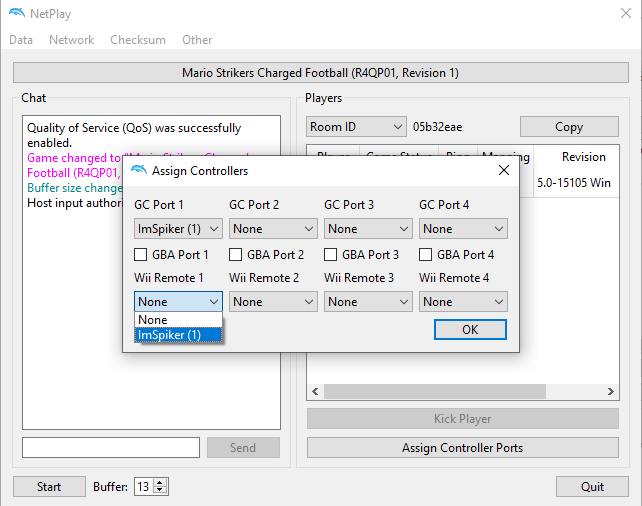This screenshot has width=642, height=506.
Task: Increase the Buffer value with up arrow
Action: [x=160, y=483]
